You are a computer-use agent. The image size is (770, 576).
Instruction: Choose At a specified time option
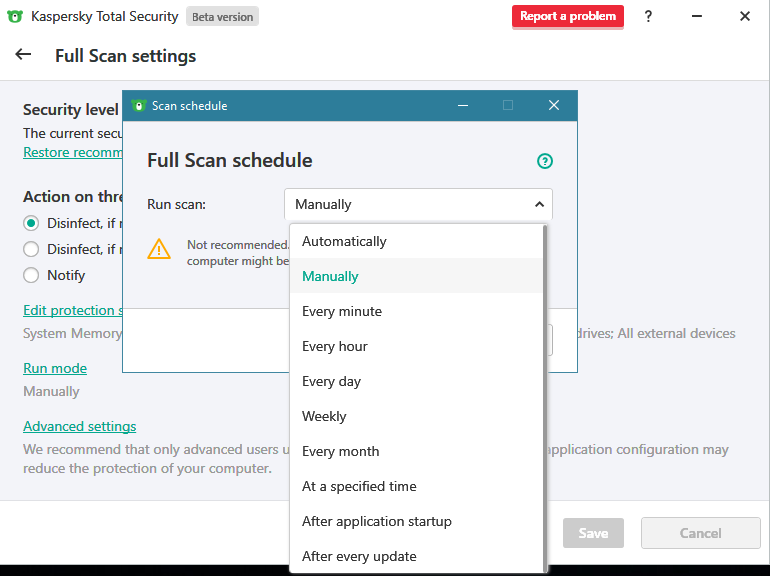(x=416, y=486)
